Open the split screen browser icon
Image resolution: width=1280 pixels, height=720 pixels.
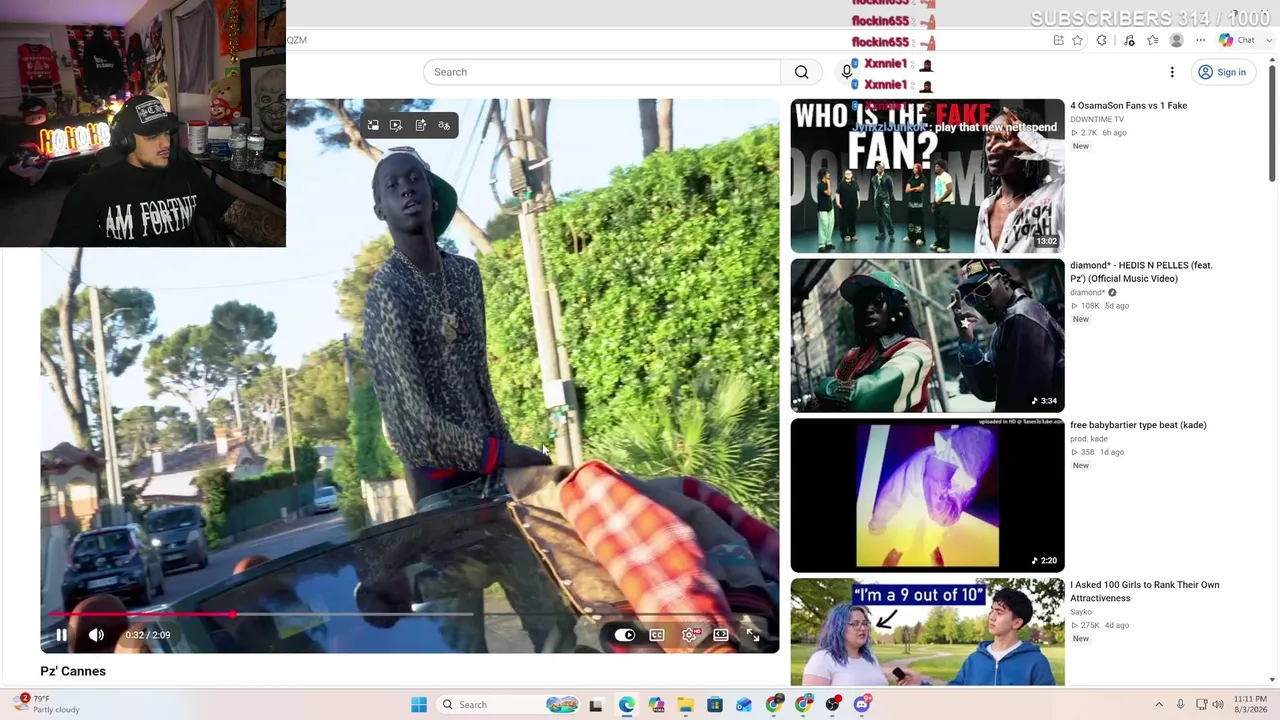(x=1058, y=40)
